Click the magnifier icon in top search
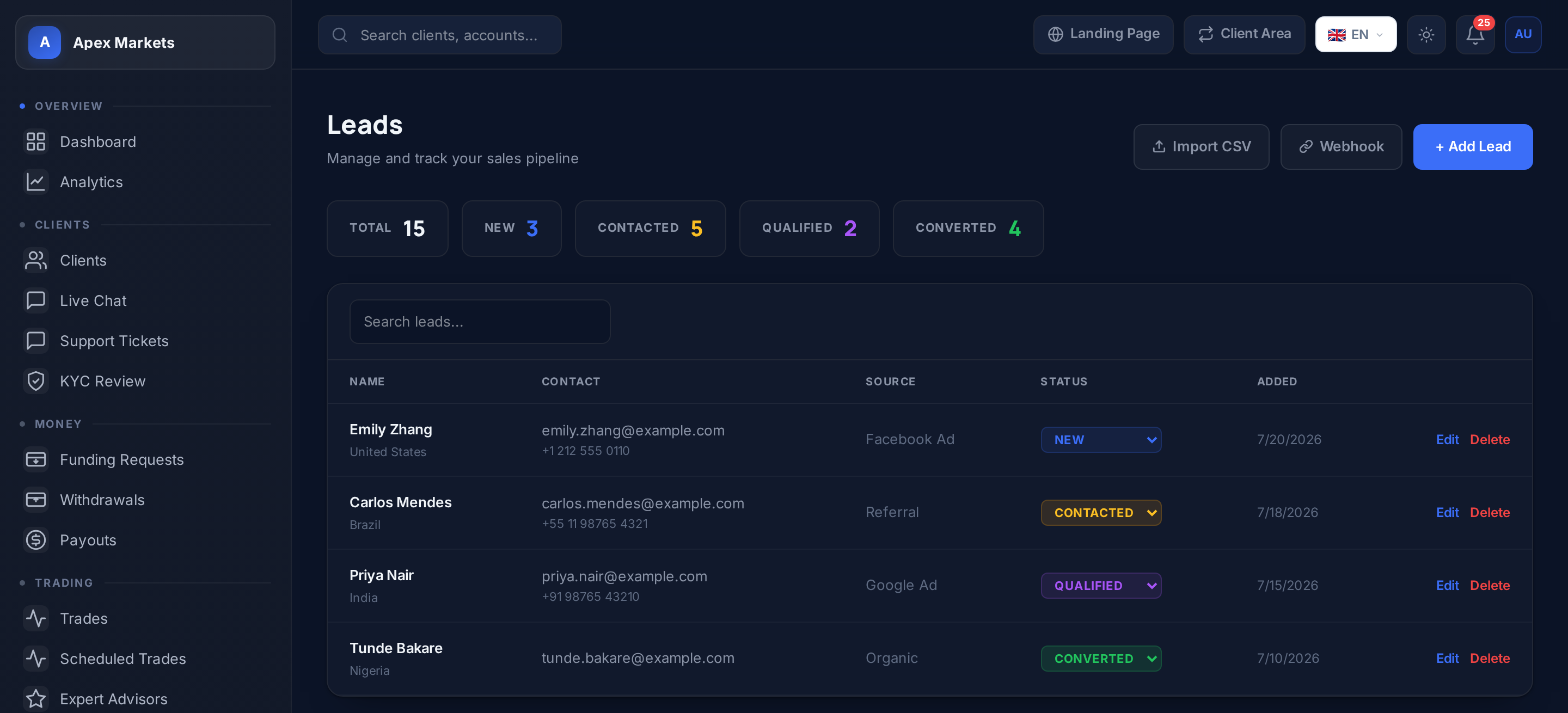This screenshot has width=1568, height=713. tap(340, 35)
